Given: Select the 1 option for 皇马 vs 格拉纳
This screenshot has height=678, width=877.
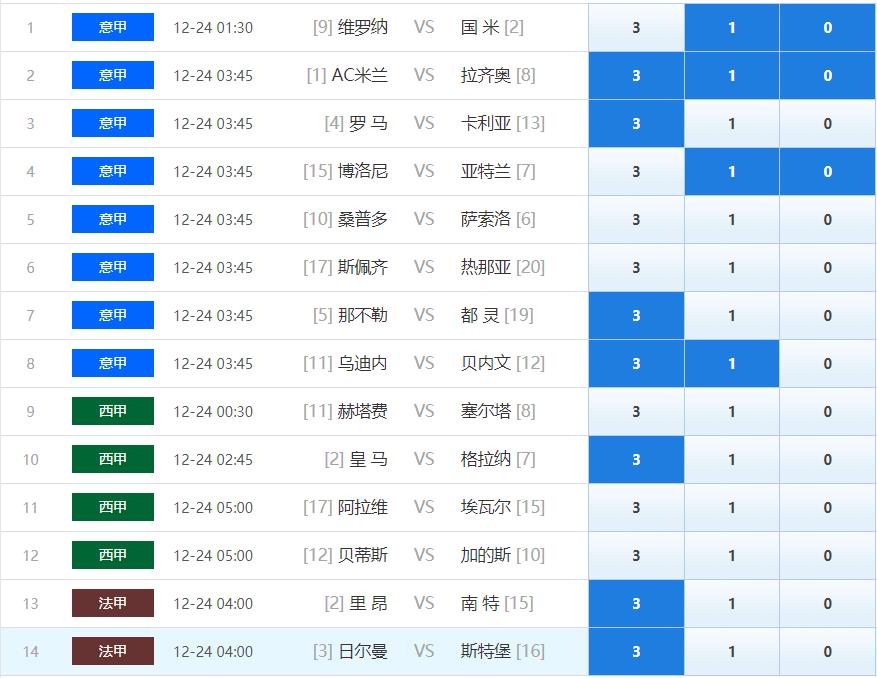Looking at the screenshot, I should (732, 460).
